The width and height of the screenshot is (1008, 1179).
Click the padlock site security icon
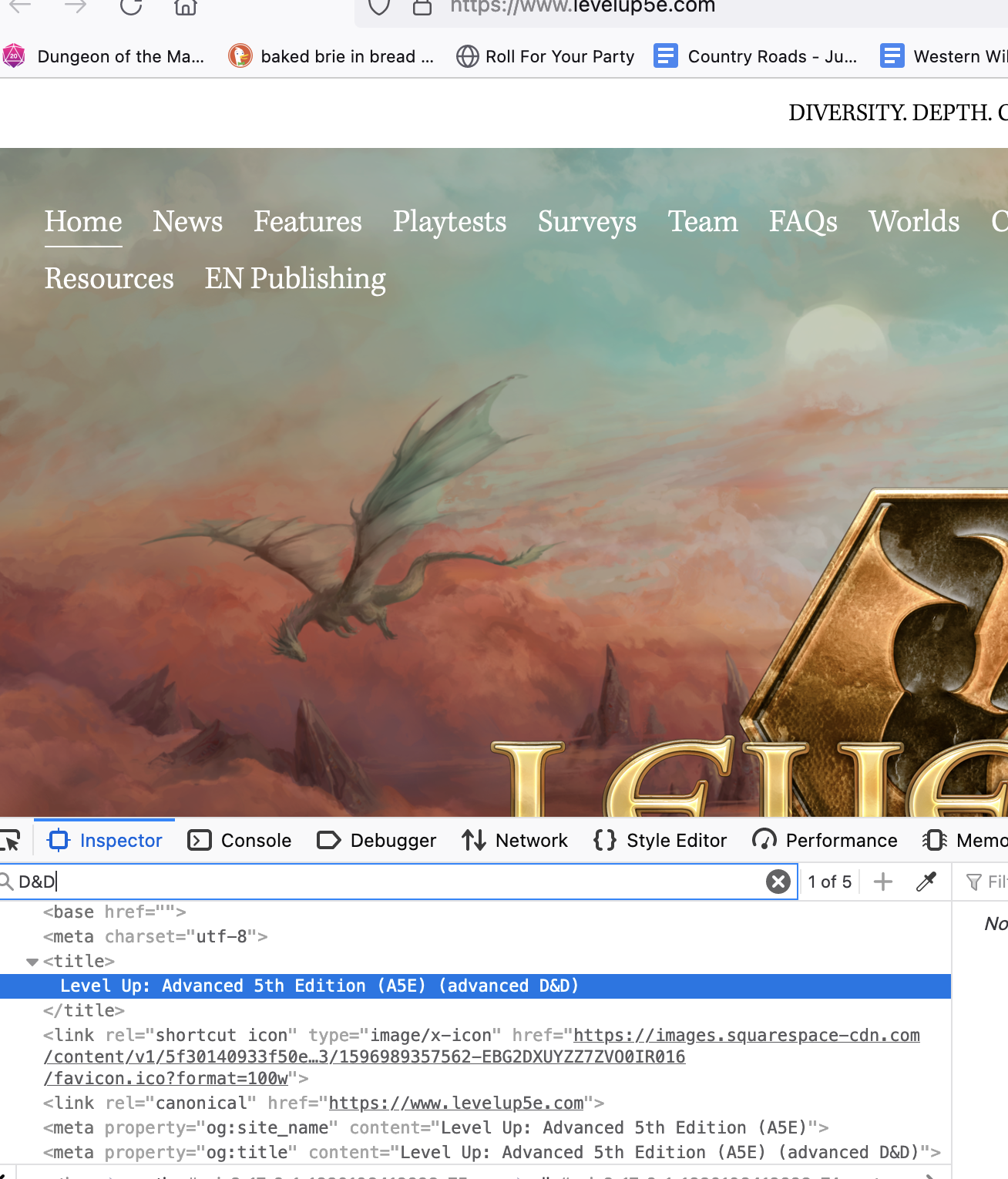422,7
